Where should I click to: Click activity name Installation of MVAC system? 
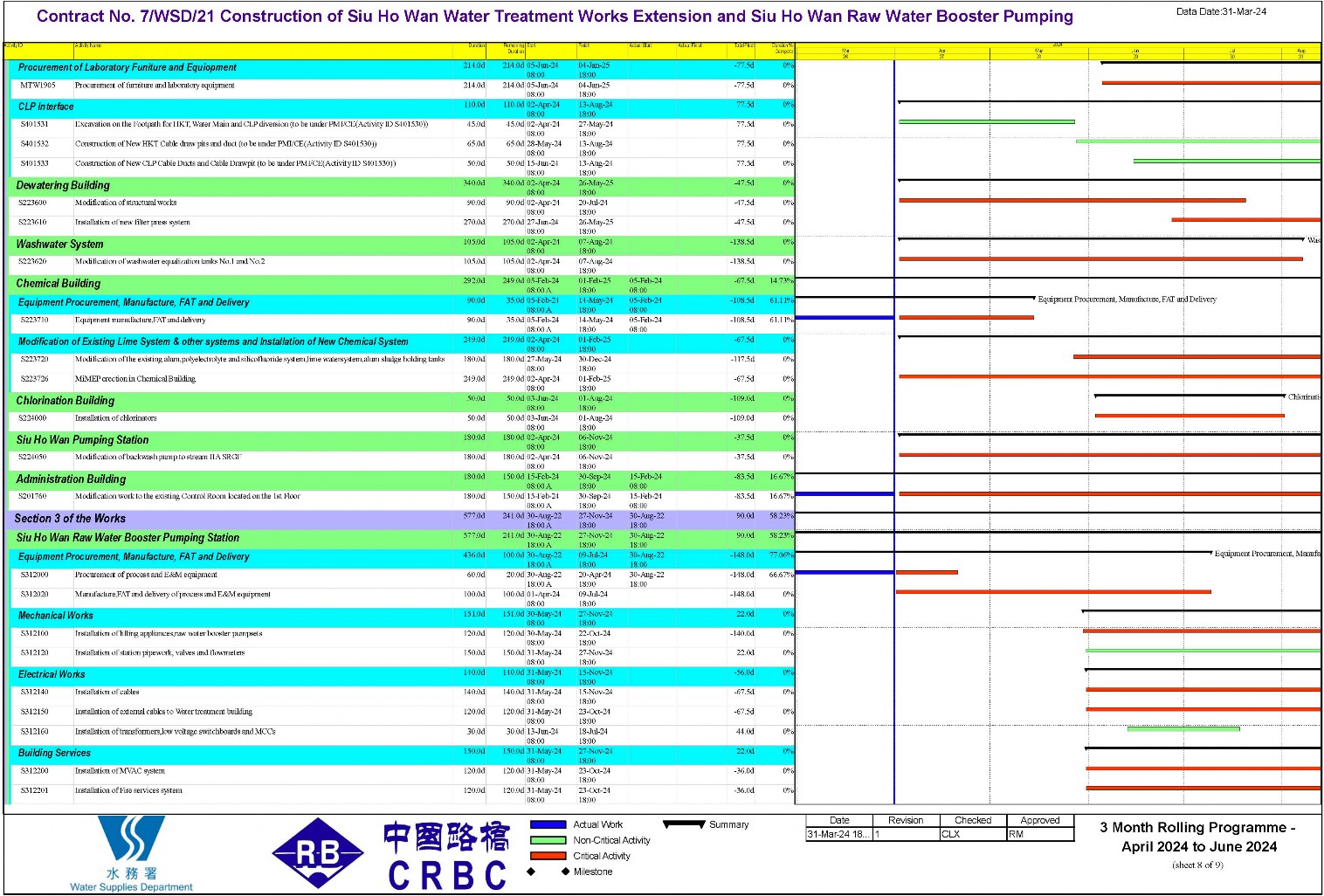(120, 771)
